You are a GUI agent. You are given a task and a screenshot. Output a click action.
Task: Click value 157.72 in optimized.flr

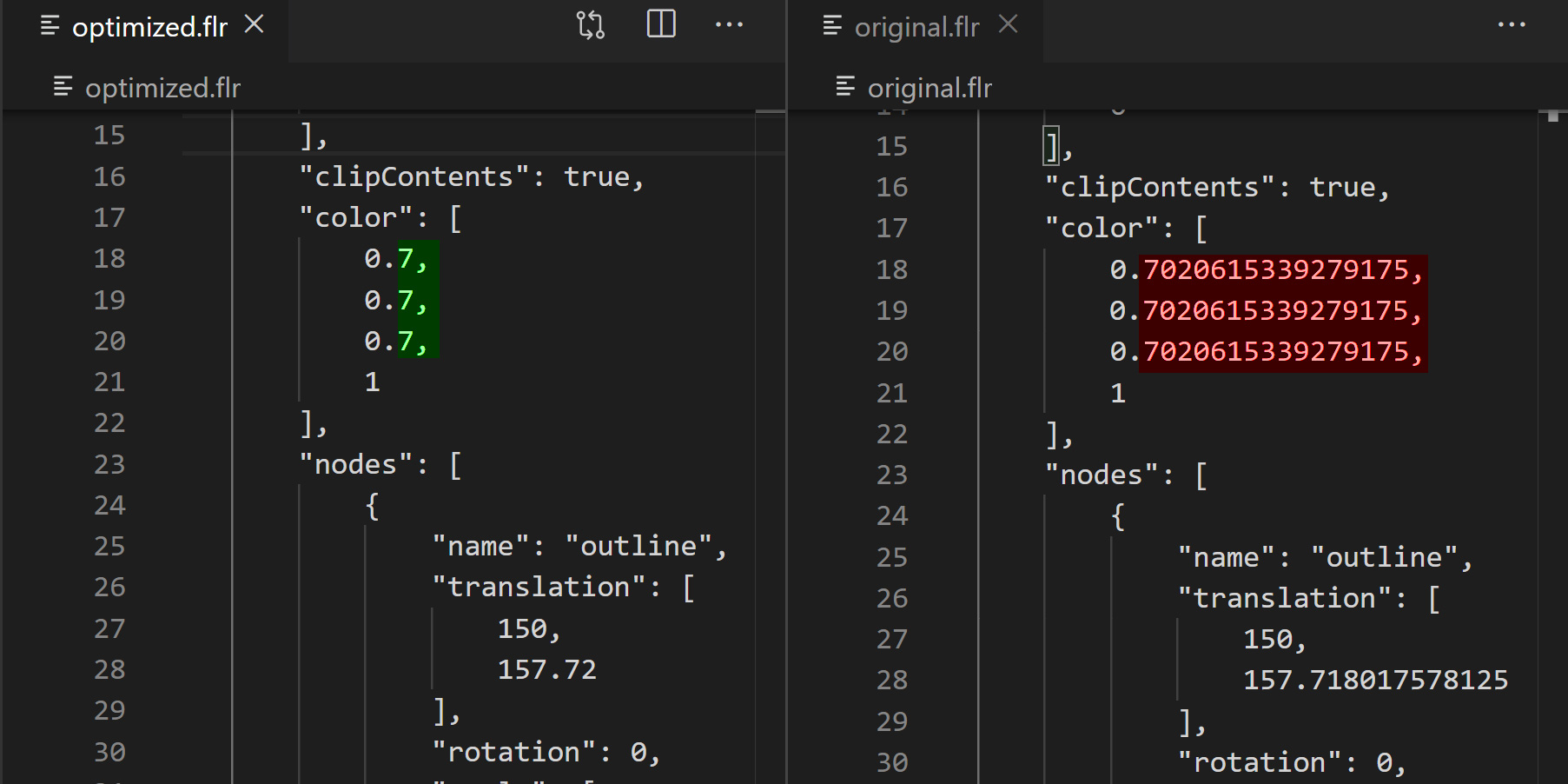tap(547, 669)
